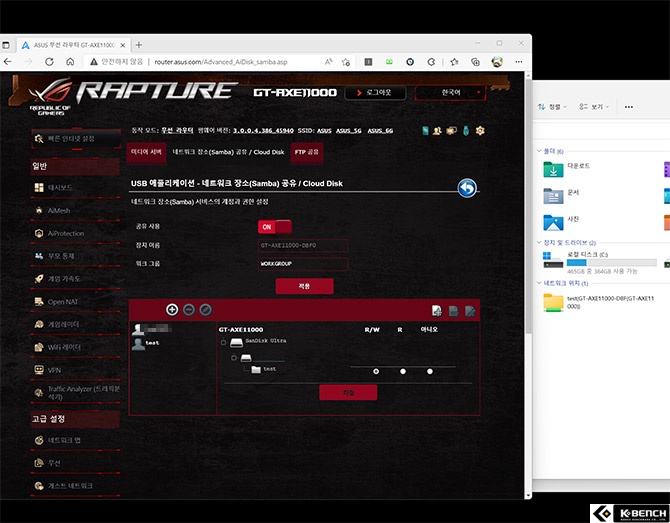Open the AiMesh sidebar menu item
The width and height of the screenshot is (670, 523).
pyautogui.click(x=75, y=211)
